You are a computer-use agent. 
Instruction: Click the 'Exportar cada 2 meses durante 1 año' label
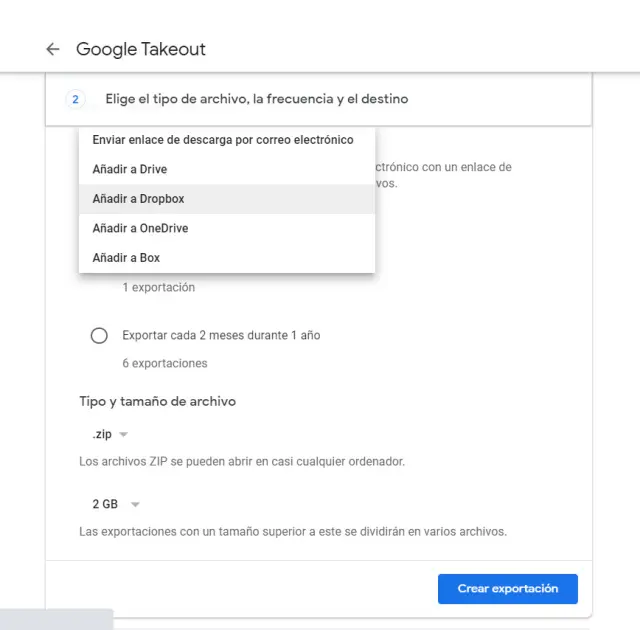tap(221, 336)
